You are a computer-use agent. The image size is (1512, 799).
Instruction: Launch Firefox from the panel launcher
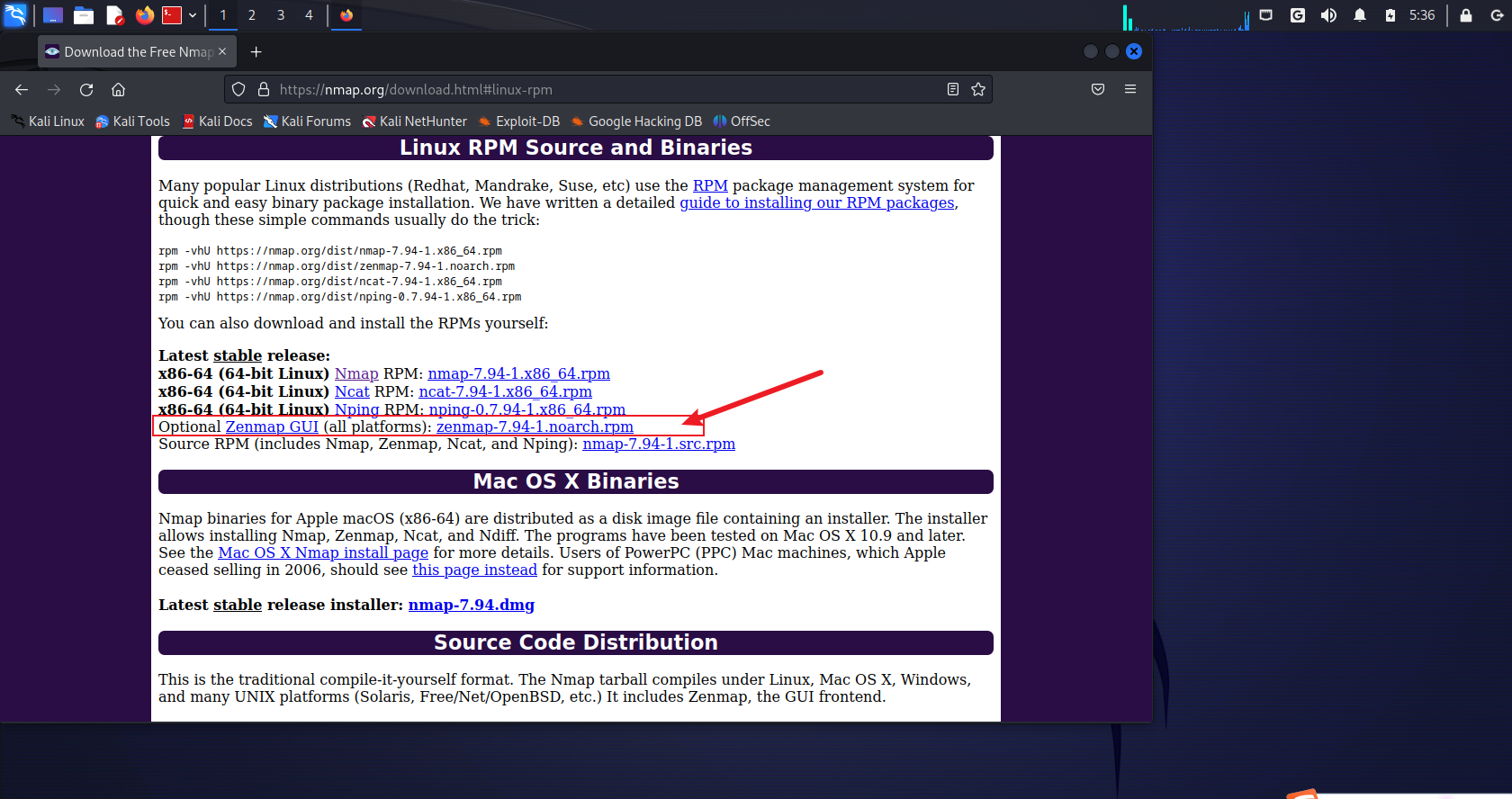point(144,15)
